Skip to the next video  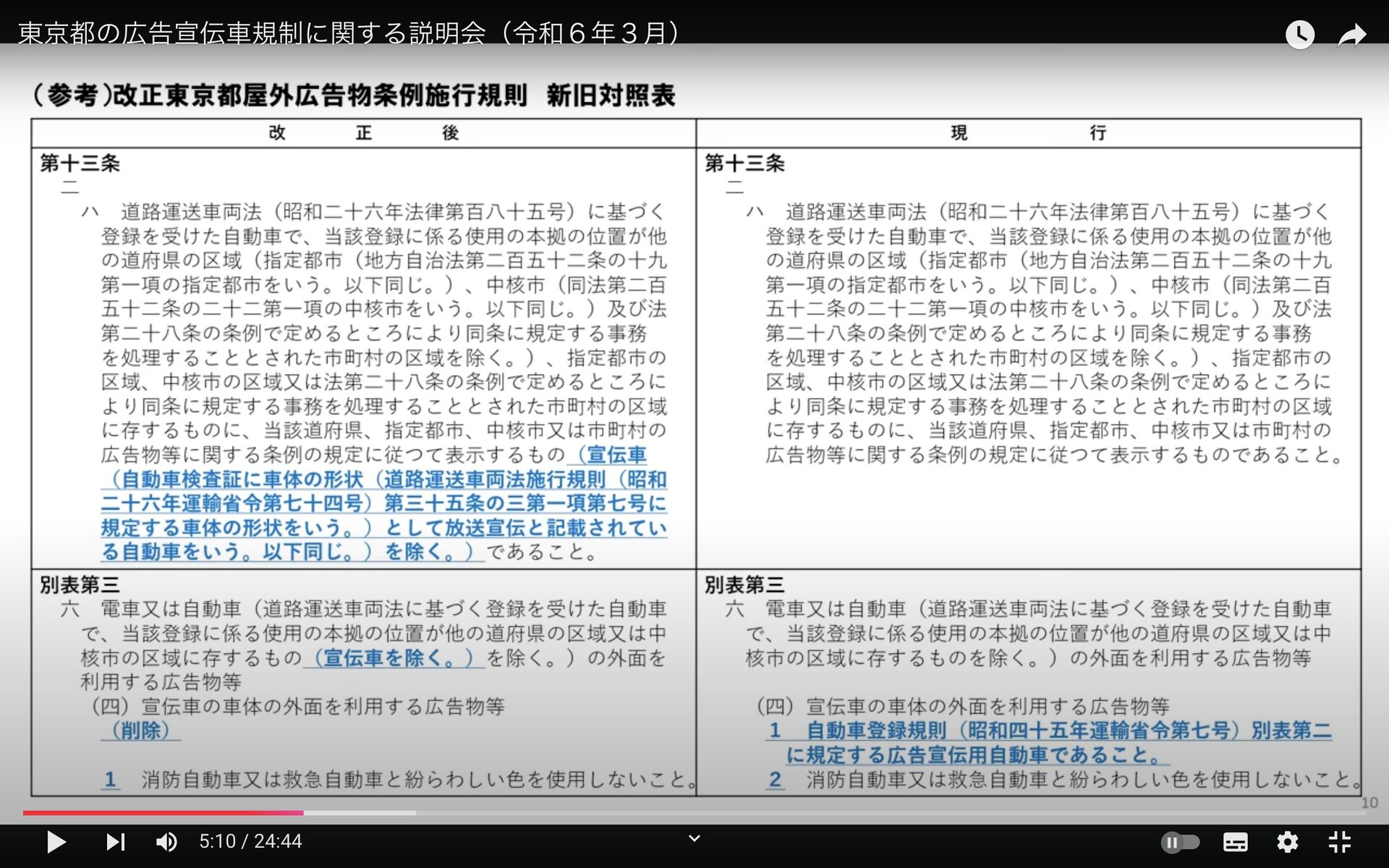pos(115,841)
